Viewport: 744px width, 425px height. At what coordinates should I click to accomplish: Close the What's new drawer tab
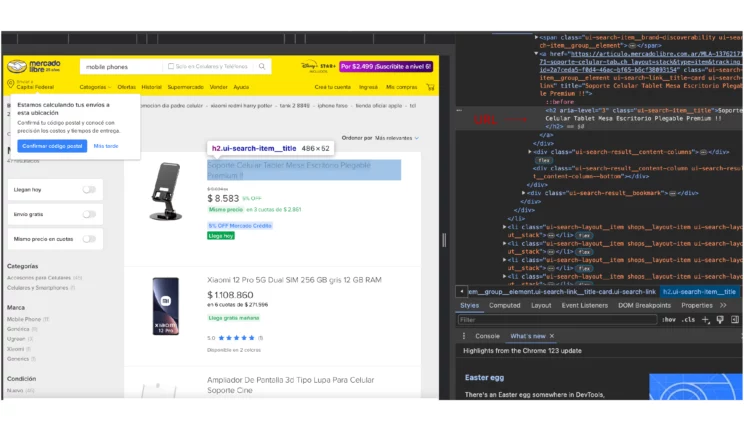552,336
